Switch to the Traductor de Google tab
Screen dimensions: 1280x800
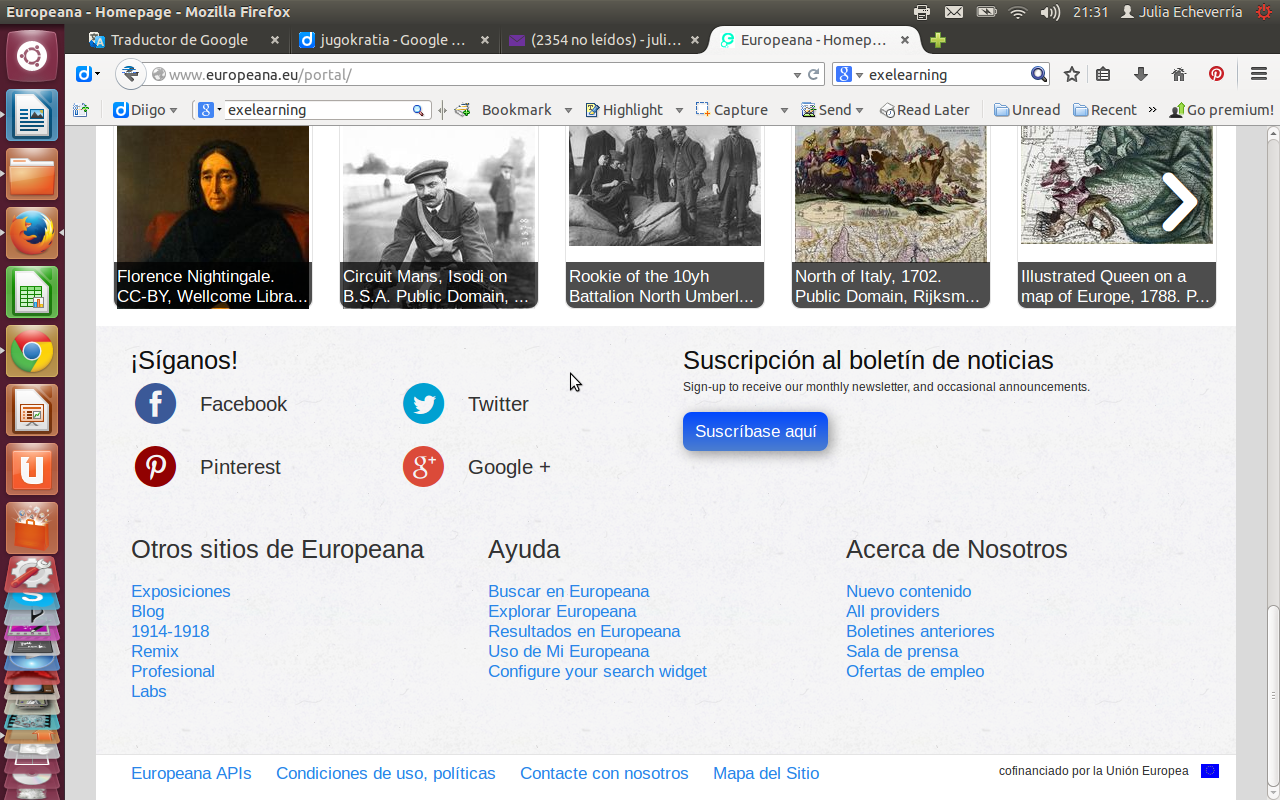click(180, 40)
